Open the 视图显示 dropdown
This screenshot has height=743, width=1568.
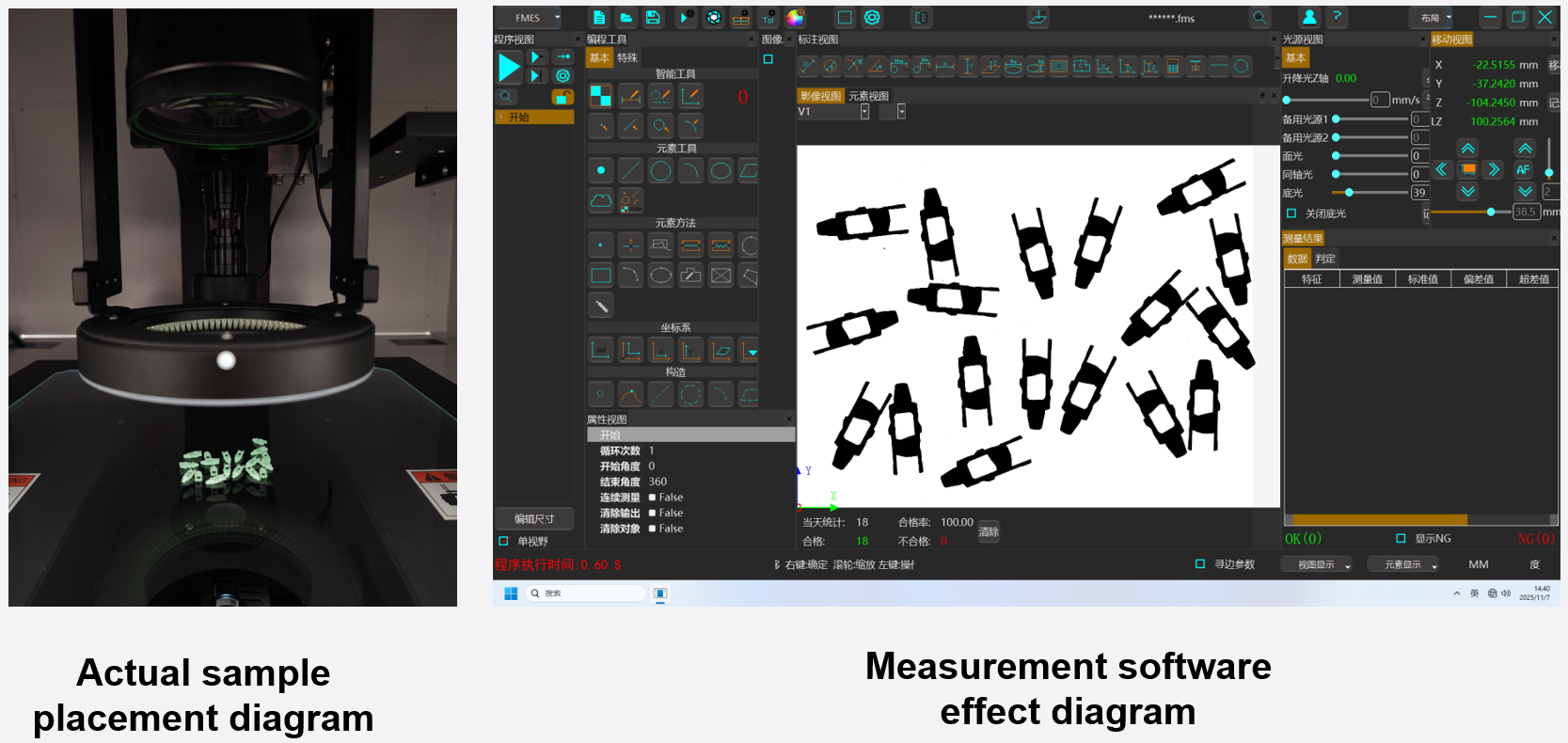1317,564
